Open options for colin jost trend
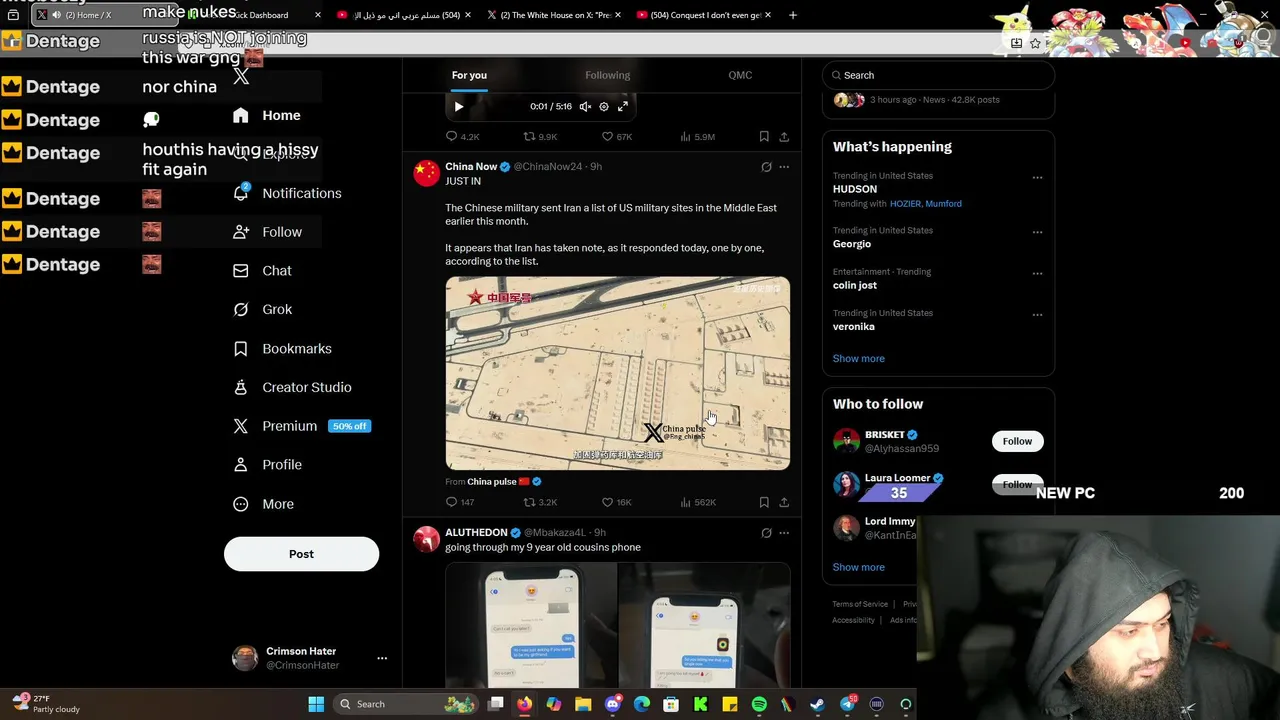The height and width of the screenshot is (720, 1280). (x=1037, y=273)
